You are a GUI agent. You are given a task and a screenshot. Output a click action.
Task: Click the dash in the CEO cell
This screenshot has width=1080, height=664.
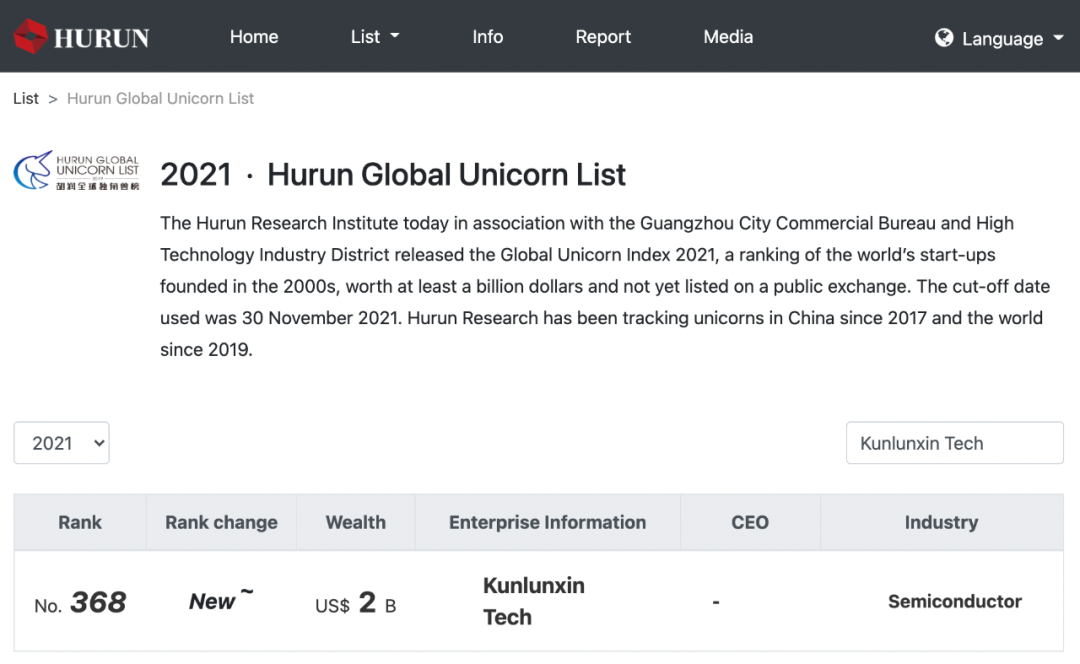coord(716,602)
